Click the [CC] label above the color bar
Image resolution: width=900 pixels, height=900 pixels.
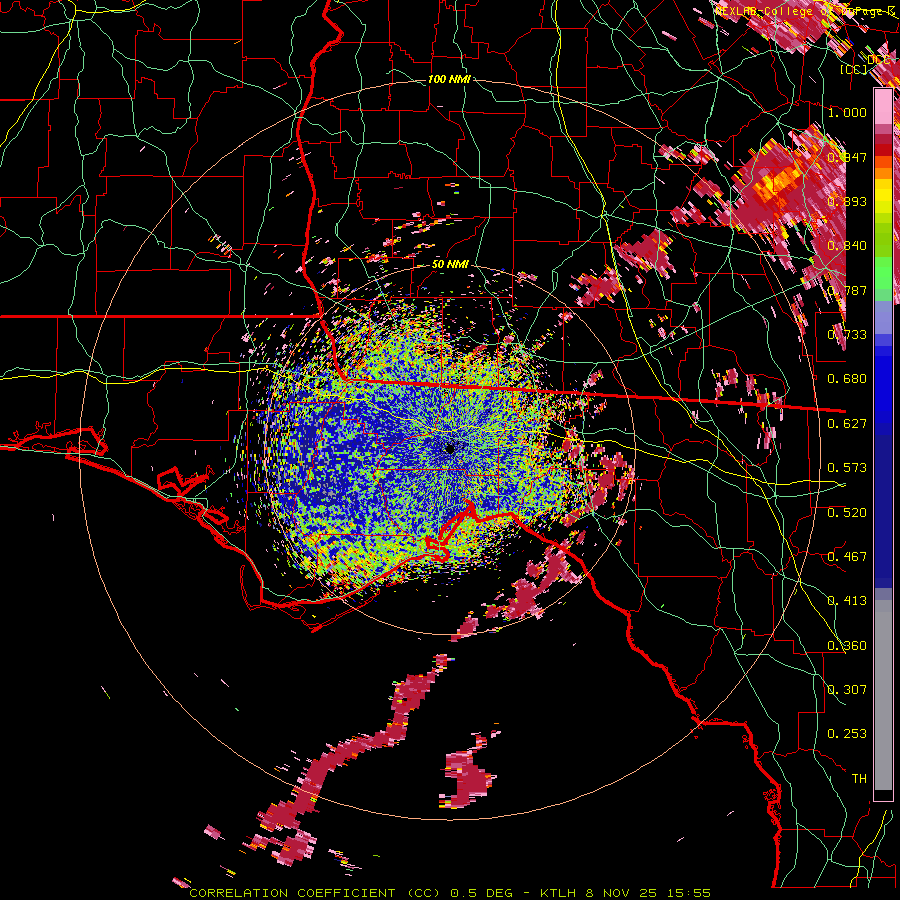click(x=854, y=69)
